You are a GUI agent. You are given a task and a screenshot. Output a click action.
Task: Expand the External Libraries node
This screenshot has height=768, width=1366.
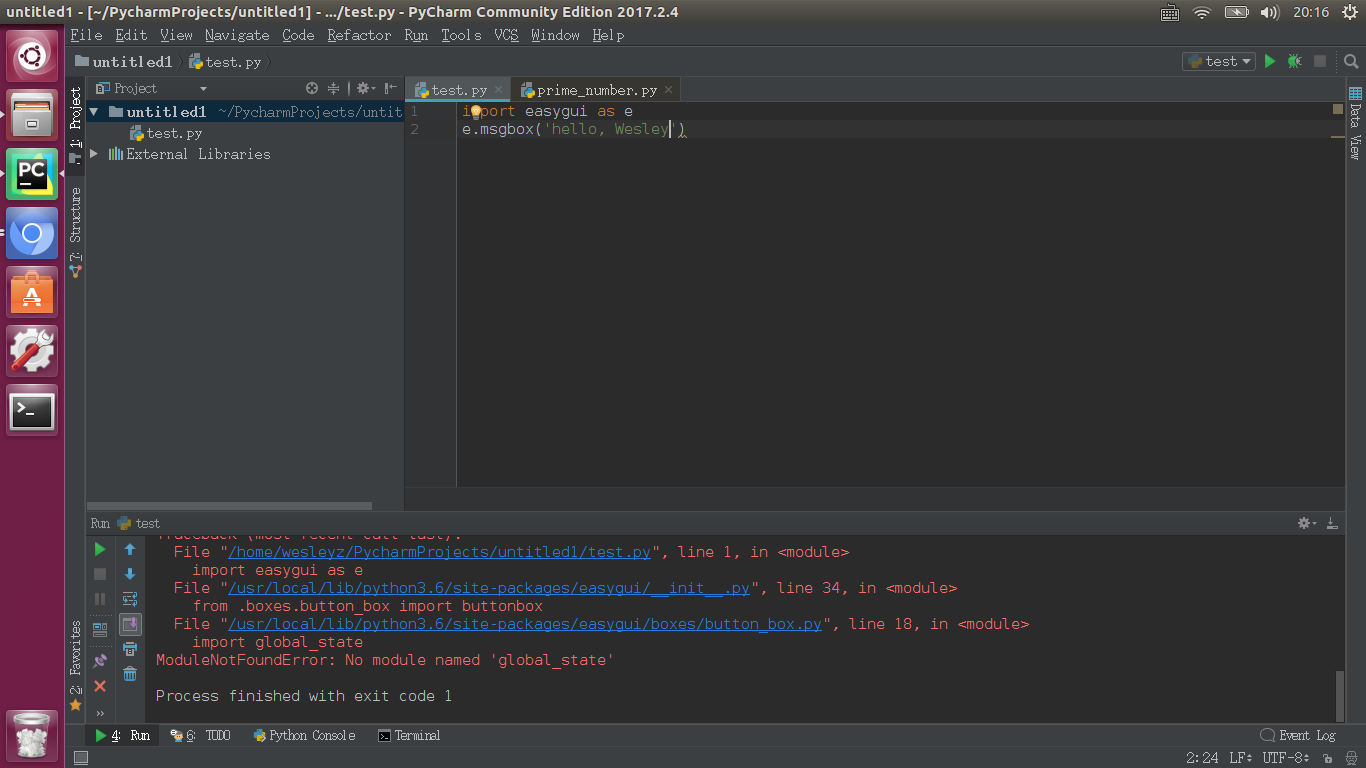pyautogui.click(x=94, y=154)
